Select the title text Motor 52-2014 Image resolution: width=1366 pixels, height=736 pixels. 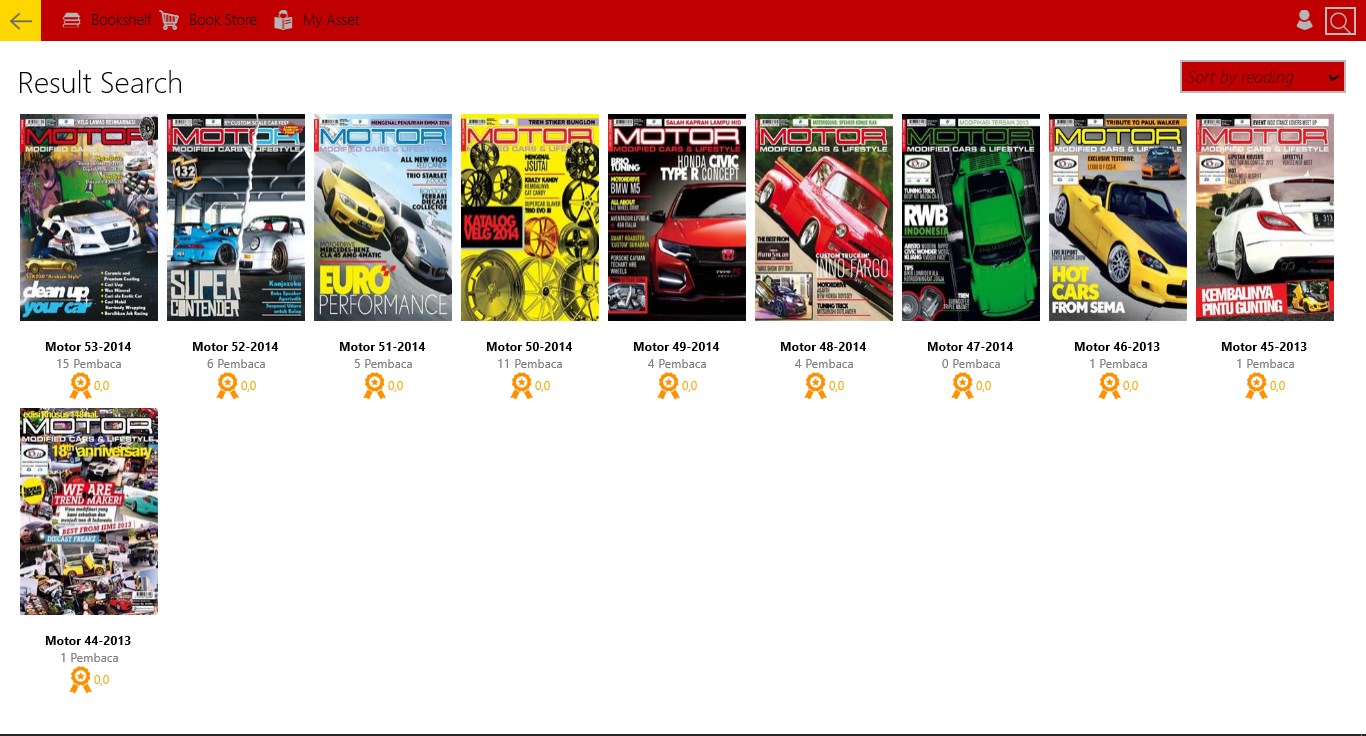(235, 347)
